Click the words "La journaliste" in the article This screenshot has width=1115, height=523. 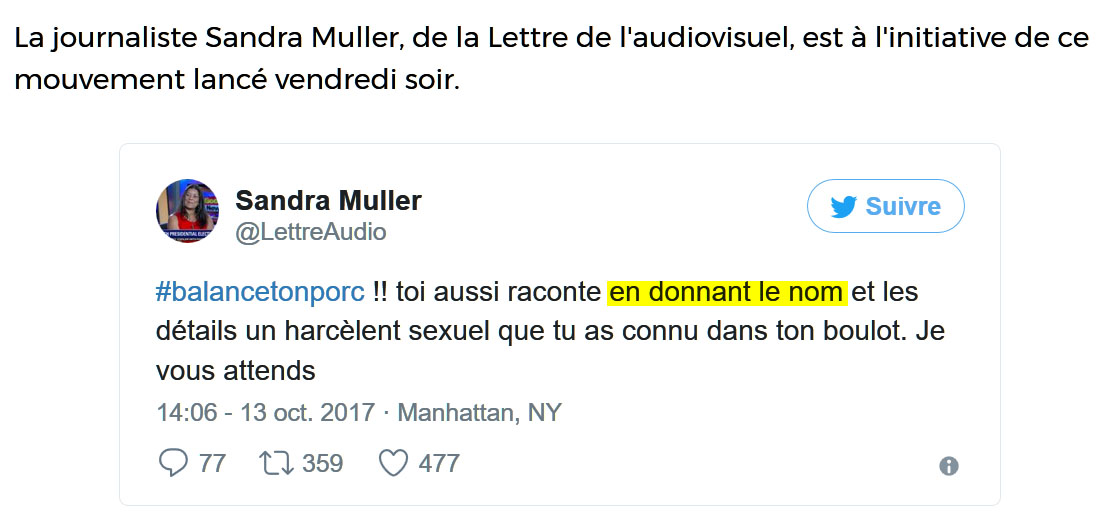point(106,38)
